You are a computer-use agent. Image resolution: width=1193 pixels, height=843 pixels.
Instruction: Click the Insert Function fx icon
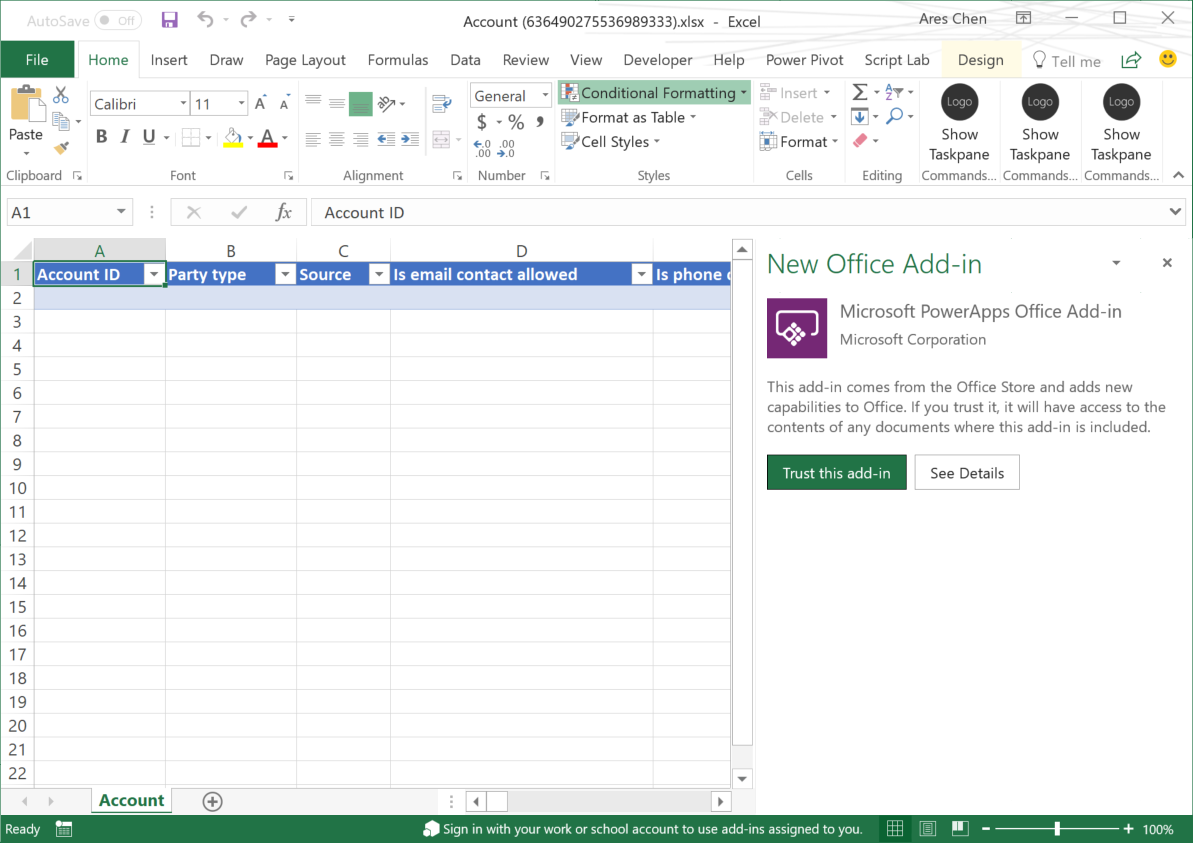pyautogui.click(x=283, y=212)
